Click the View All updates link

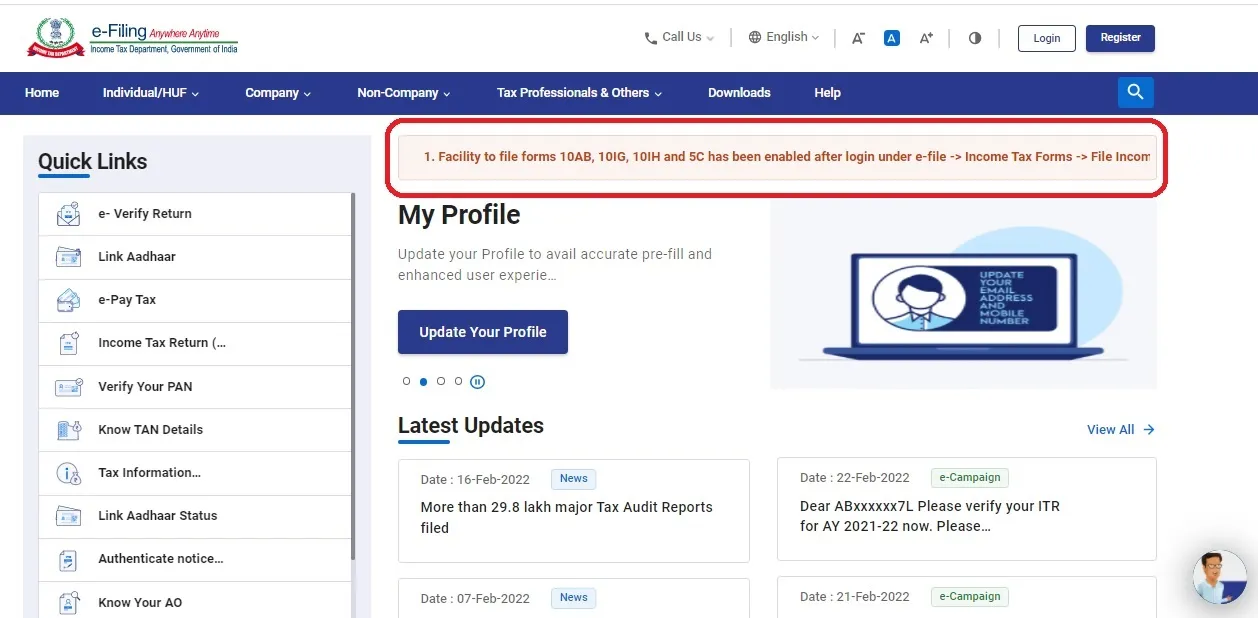[x=1120, y=430]
